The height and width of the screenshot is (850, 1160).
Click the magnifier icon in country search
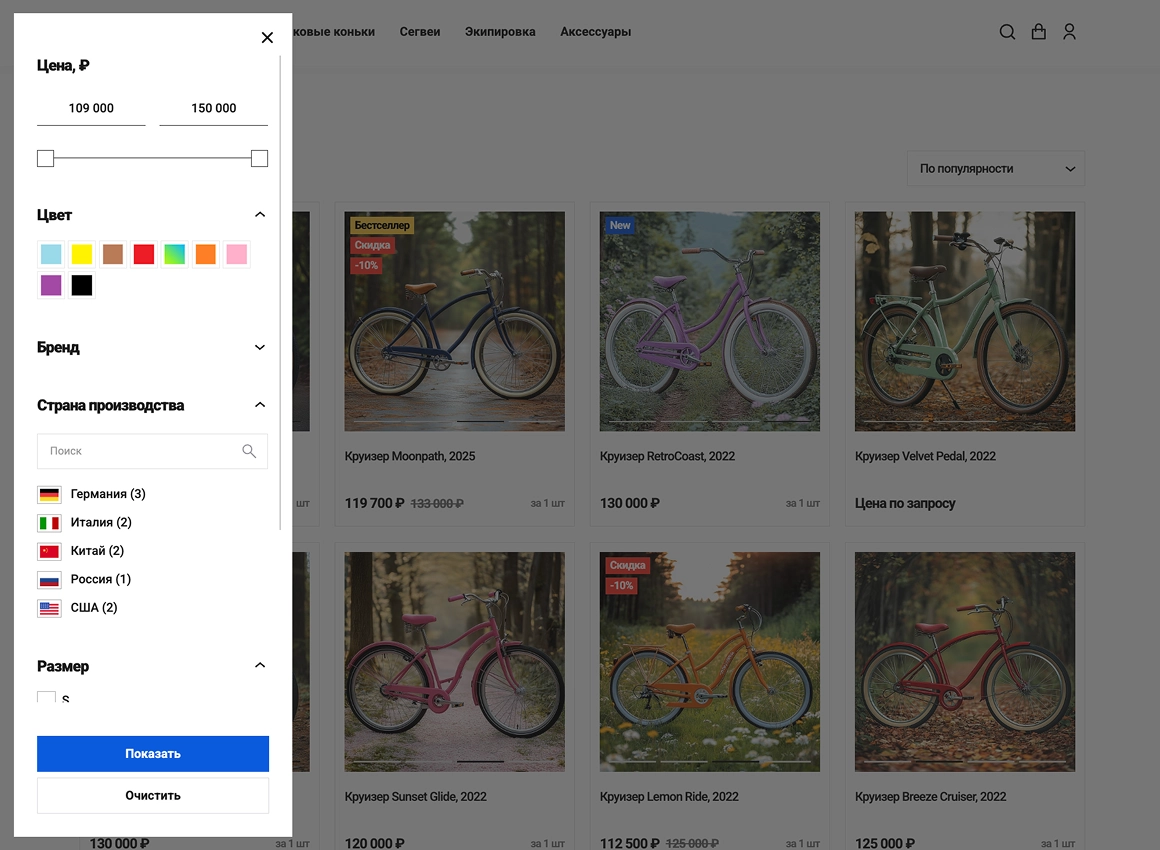249,451
